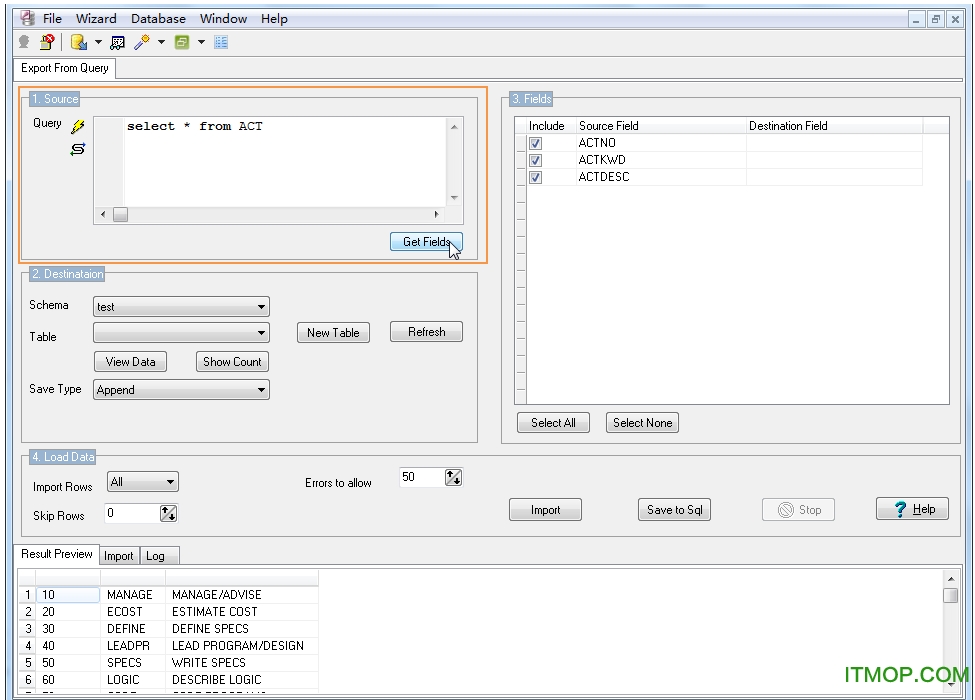
Task: Disable the ACTDESC include checkbox
Action: coord(535,177)
